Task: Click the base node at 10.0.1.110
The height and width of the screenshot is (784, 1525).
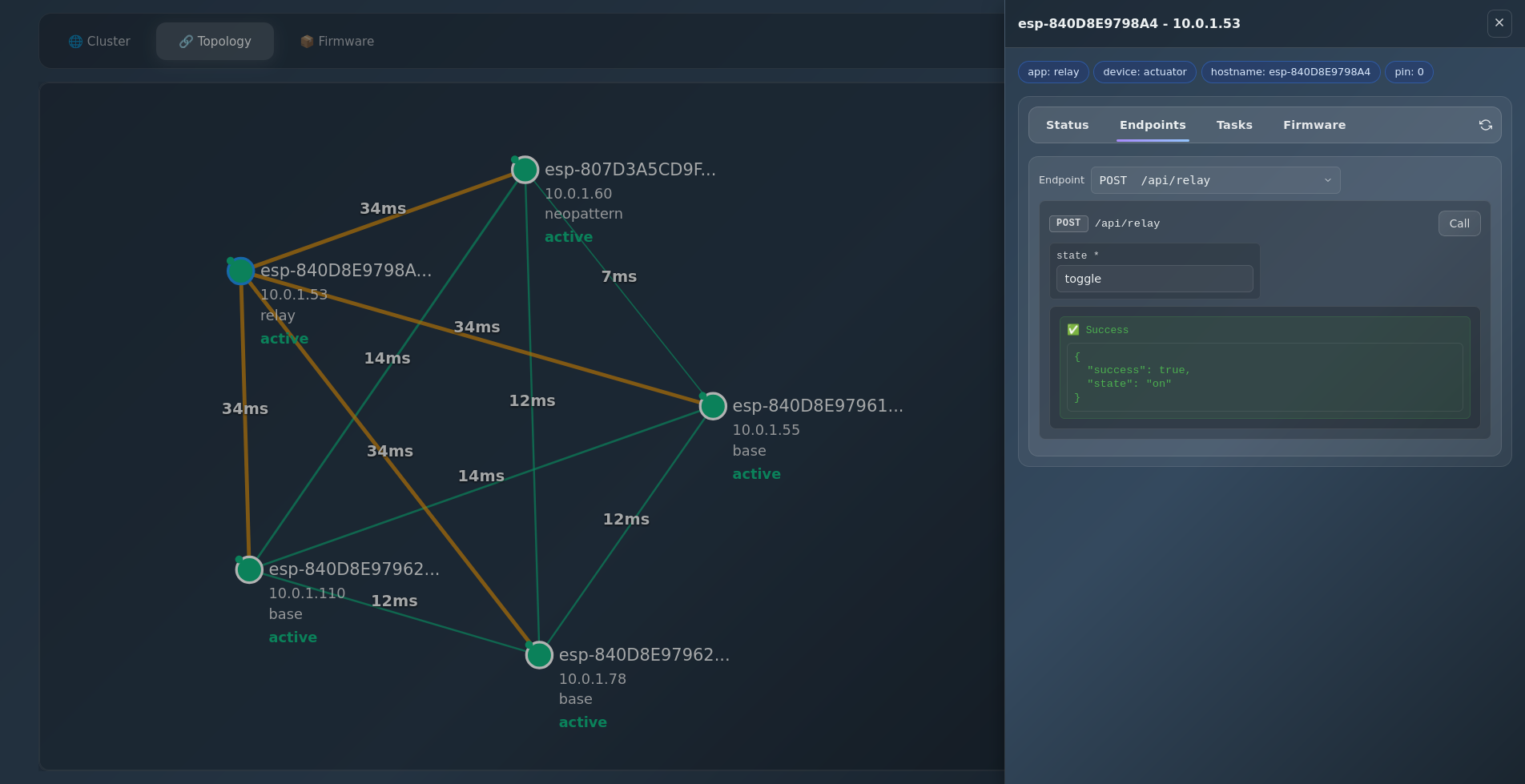Action: click(249, 569)
